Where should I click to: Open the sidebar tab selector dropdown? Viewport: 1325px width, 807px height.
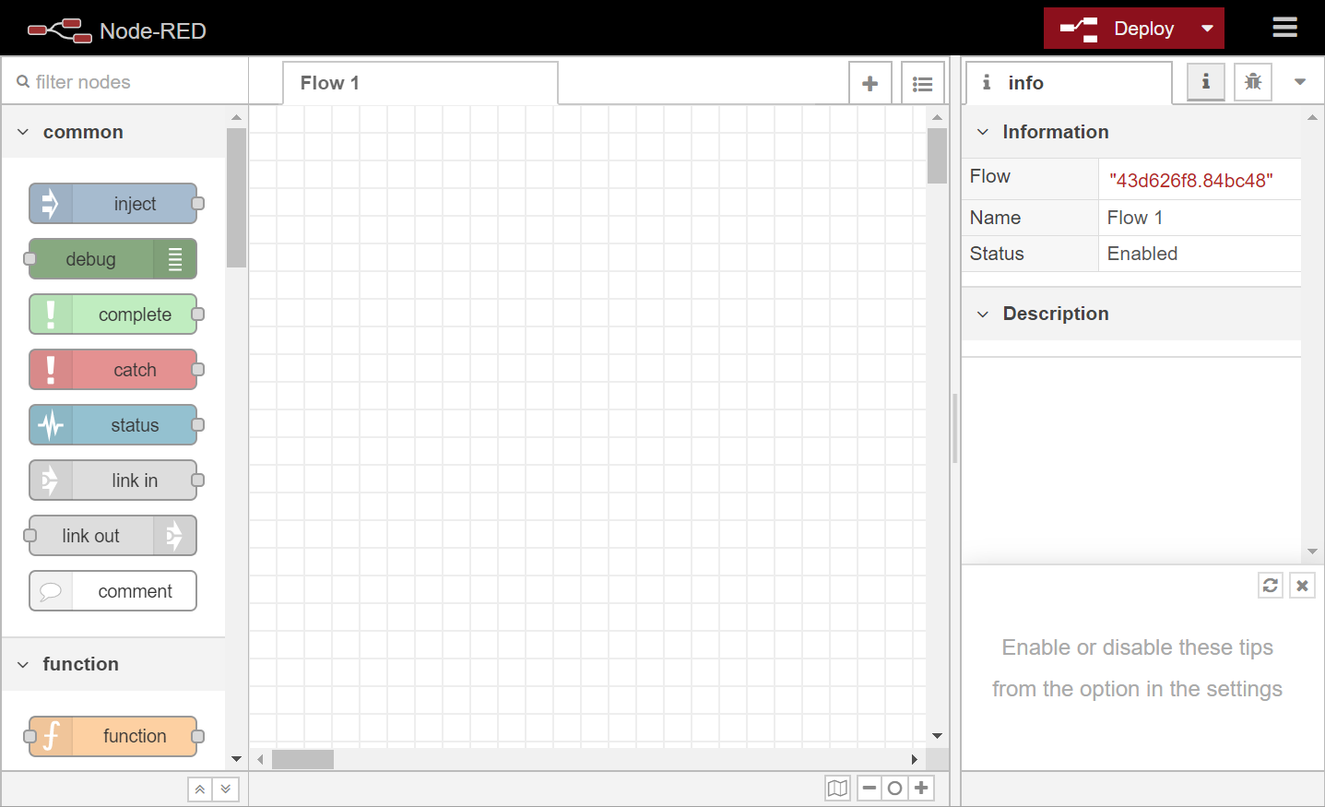click(x=1300, y=82)
